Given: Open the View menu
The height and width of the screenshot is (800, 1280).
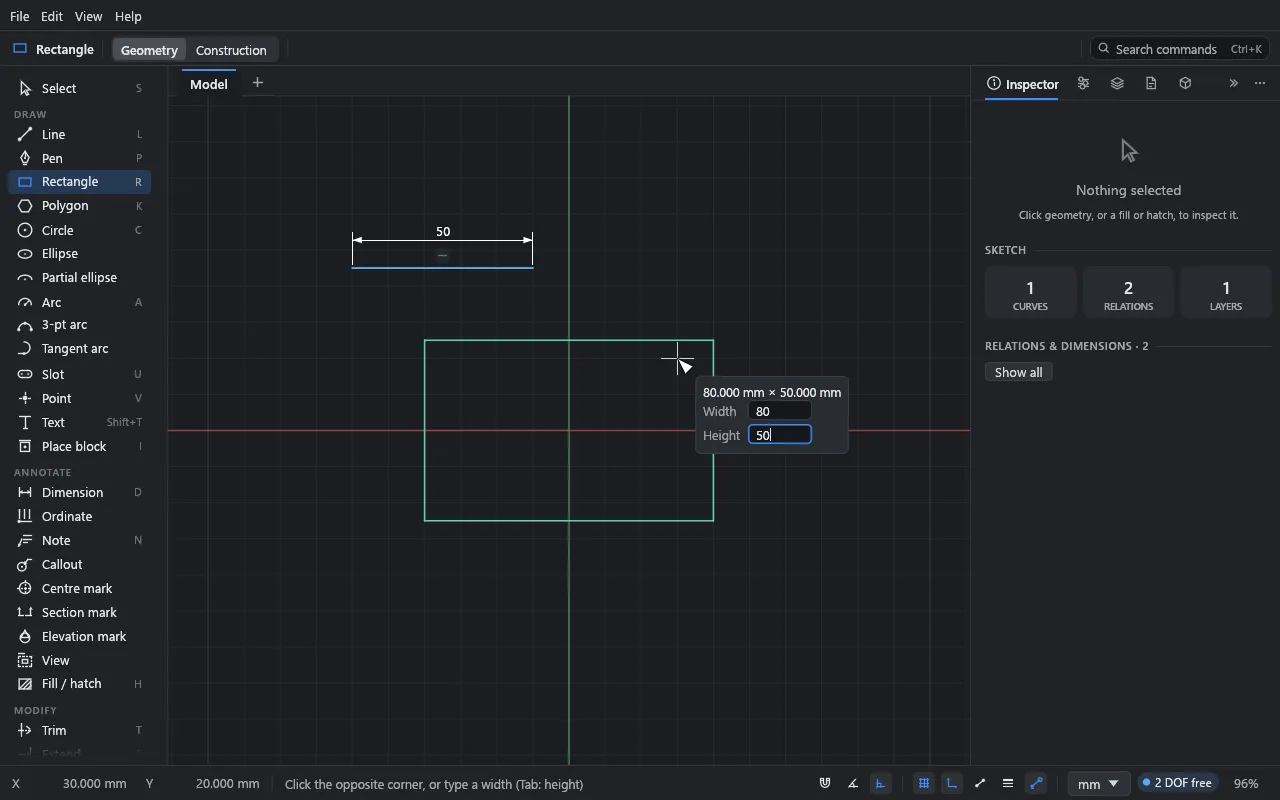Looking at the screenshot, I should pyautogui.click(x=88, y=16).
